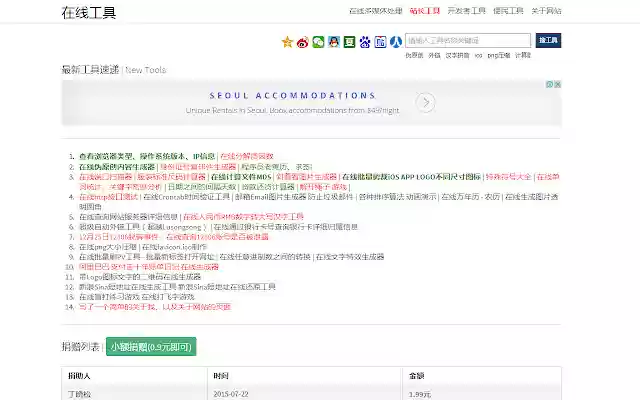Open the 便民工具 nav menu

tap(508, 11)
